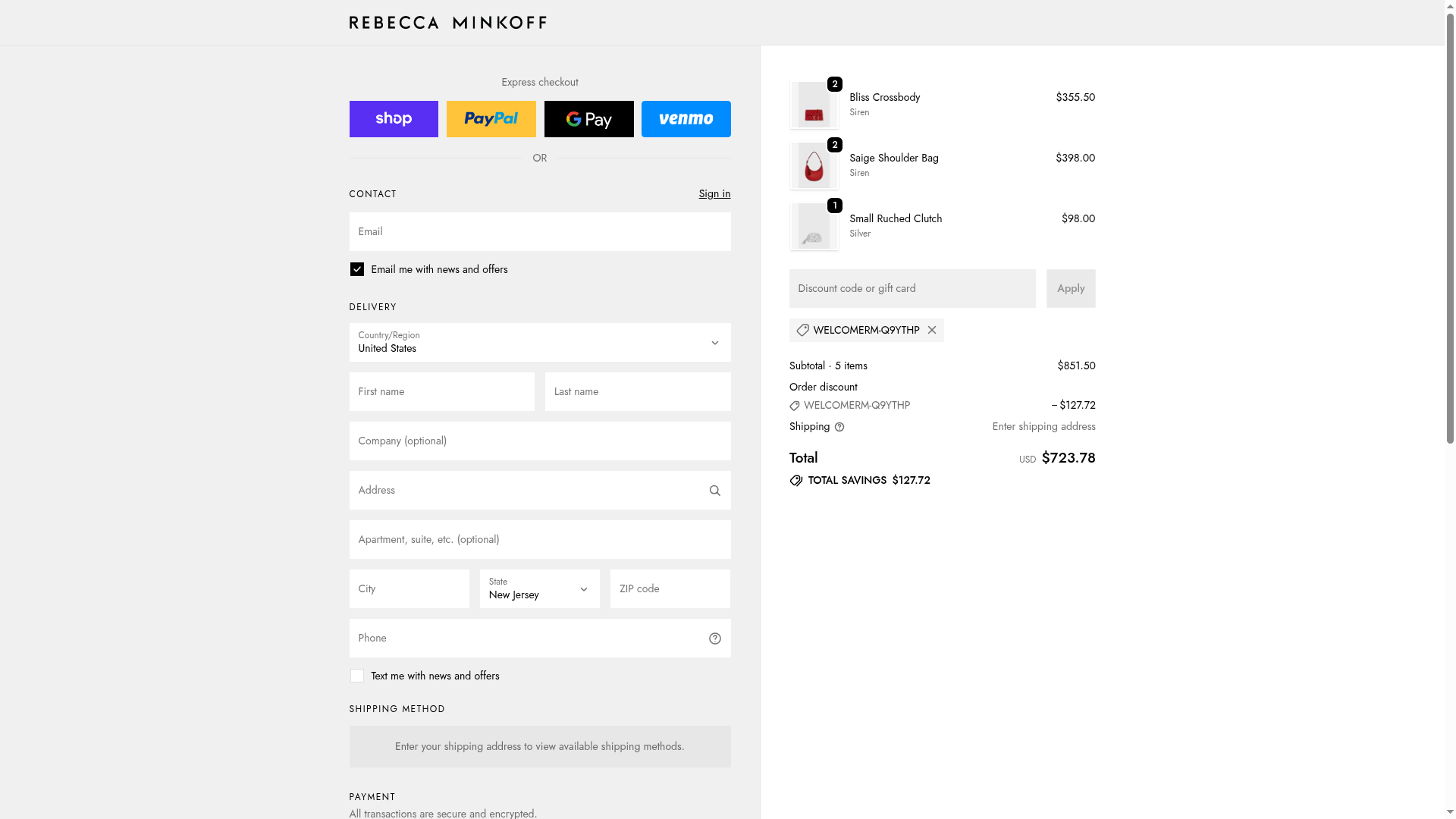Open the Country/Region dropdown
Viewport: 1456px width, 819px height.
tap(539, 343)
